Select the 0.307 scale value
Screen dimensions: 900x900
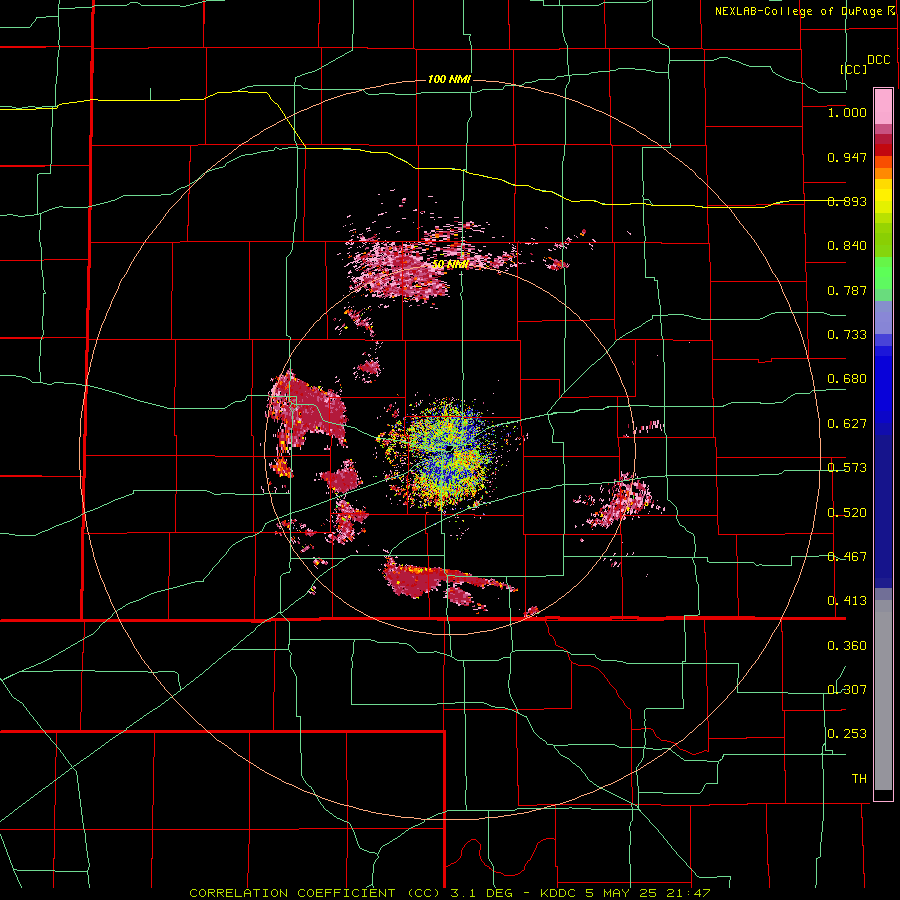pos(847,689)
